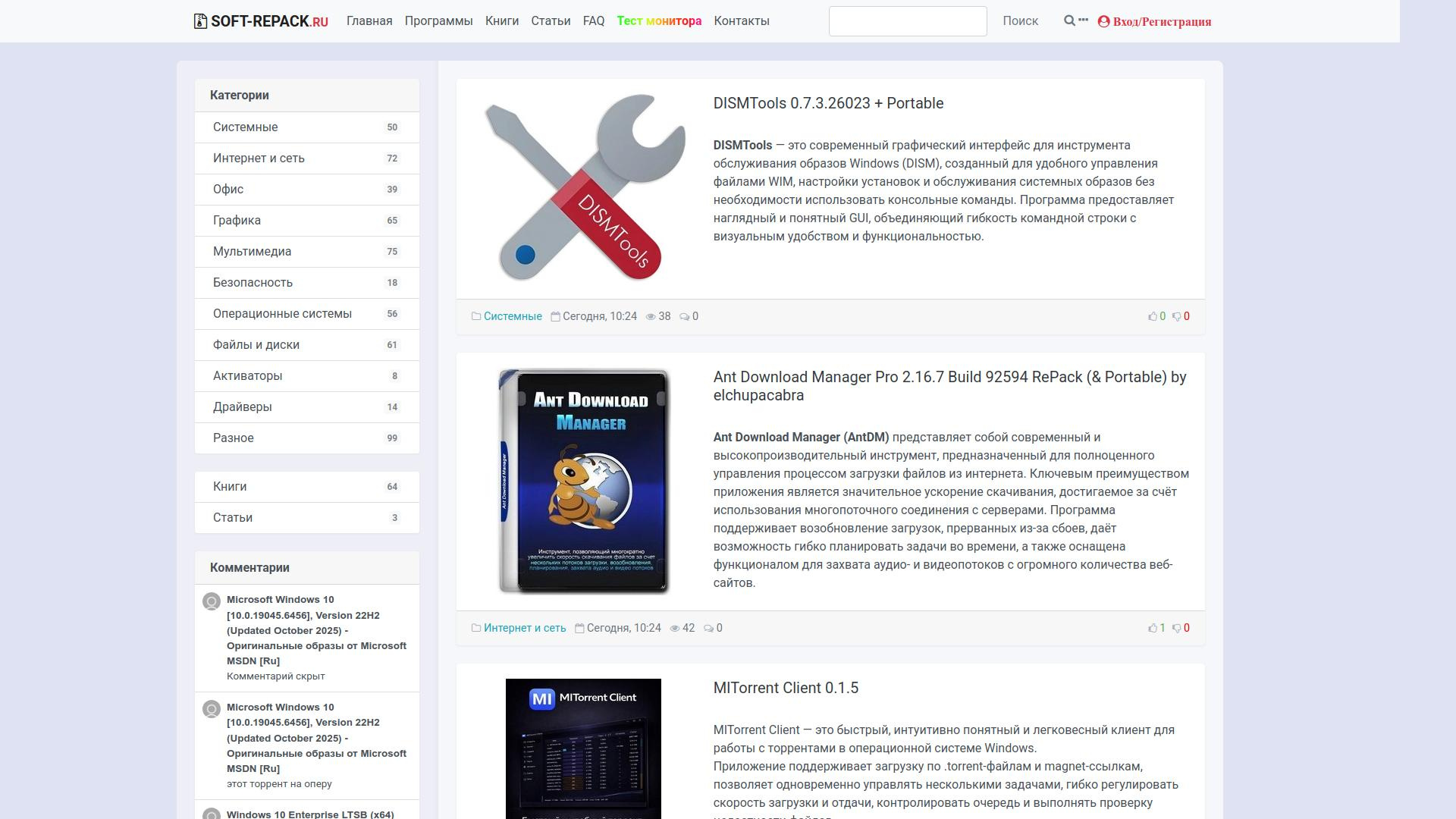Screen dimensions: 1456x819
Task: Open the MITorrent Client 0.1.5 title
Action: tap(786, 688)
